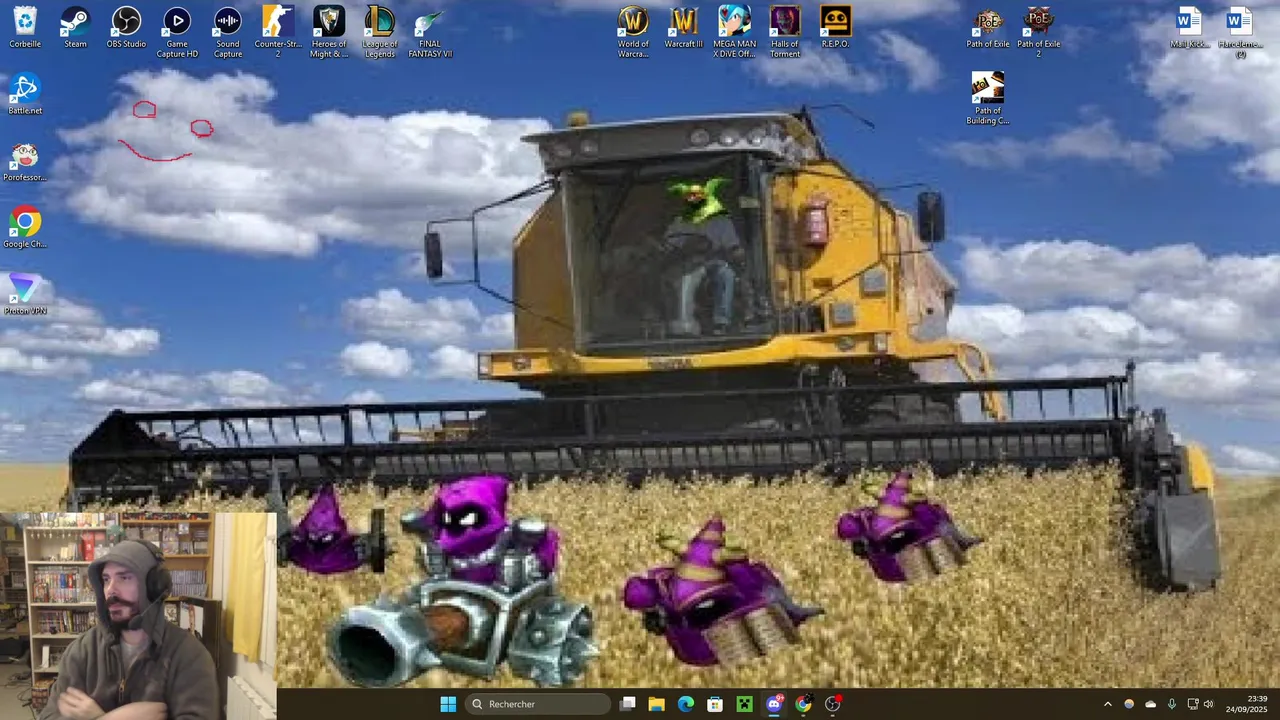The height and width of the screenshot is (720, 1280).
Task: Open OneDrive cloud tray icon
Action: (1150, 704)
